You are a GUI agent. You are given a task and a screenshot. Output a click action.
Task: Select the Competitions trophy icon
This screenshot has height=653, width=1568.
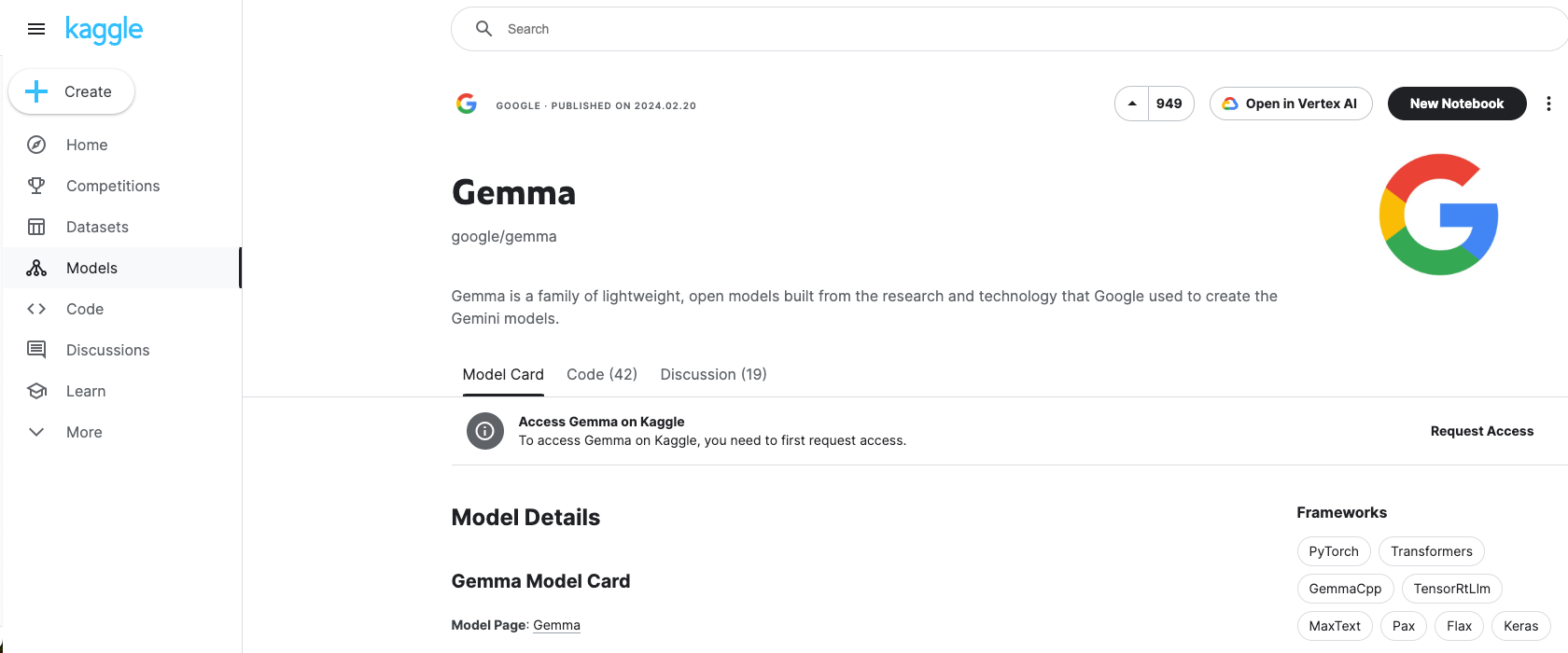[35, 186]
